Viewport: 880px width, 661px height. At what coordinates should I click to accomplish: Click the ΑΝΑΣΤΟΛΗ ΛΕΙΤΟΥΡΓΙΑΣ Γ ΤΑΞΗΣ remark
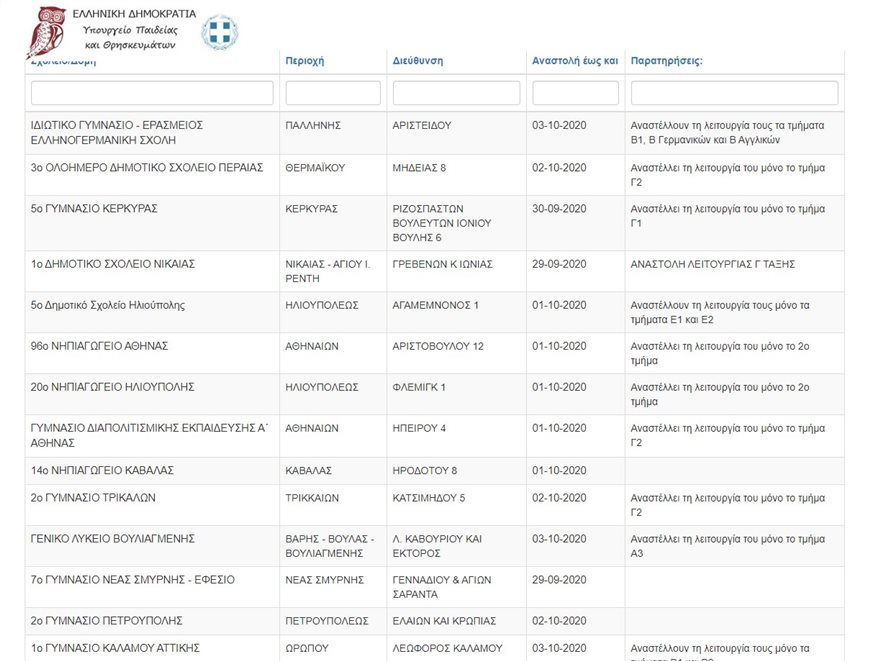(x=712, y=264)
